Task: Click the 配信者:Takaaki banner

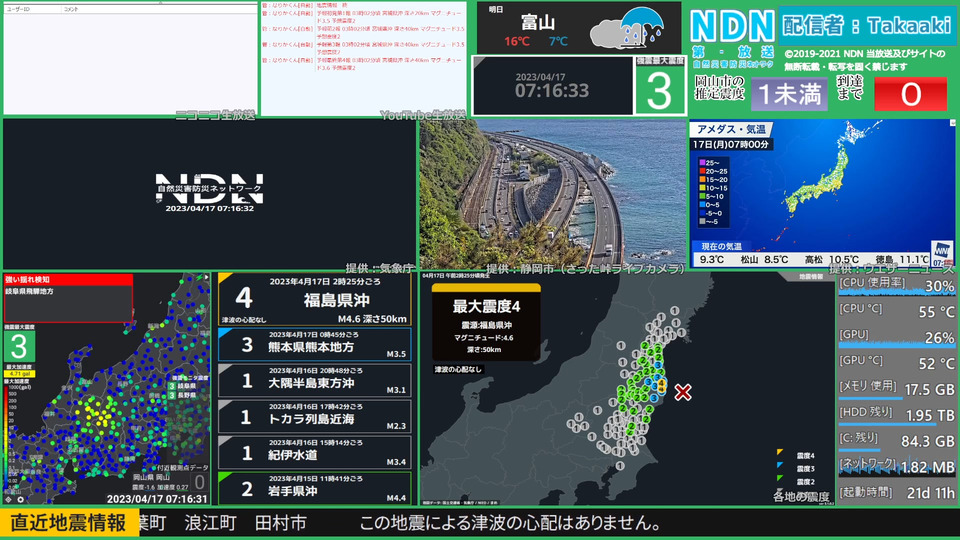Action: click(x=867, y=25)
